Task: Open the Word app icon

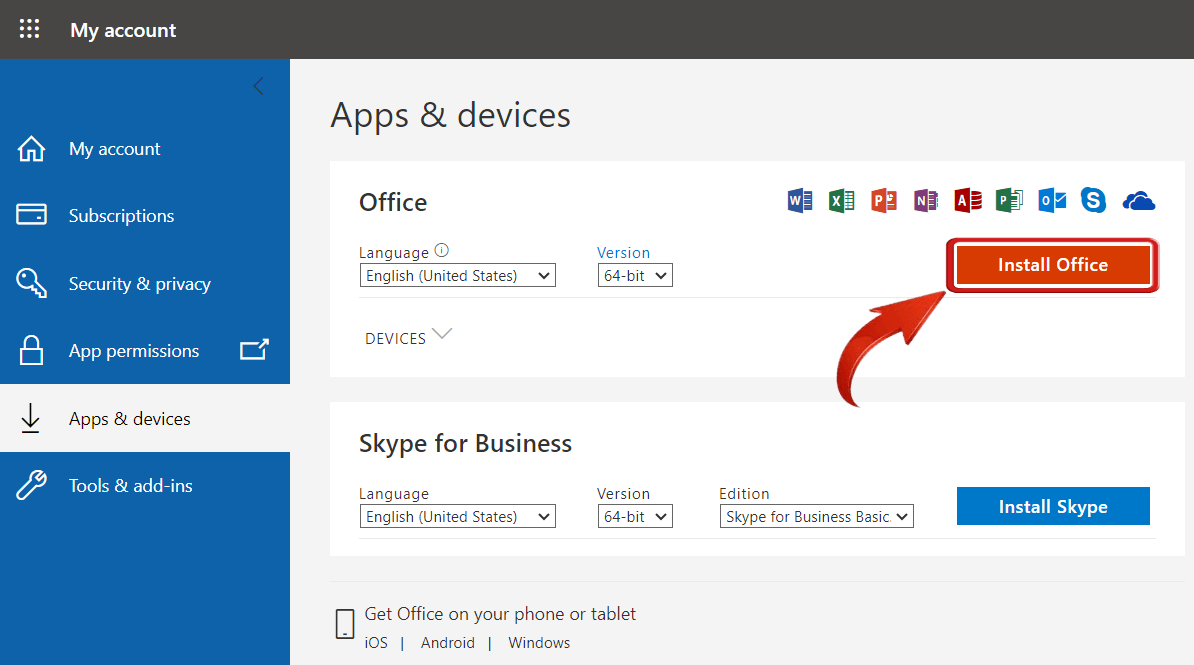Action: [799, 200]
